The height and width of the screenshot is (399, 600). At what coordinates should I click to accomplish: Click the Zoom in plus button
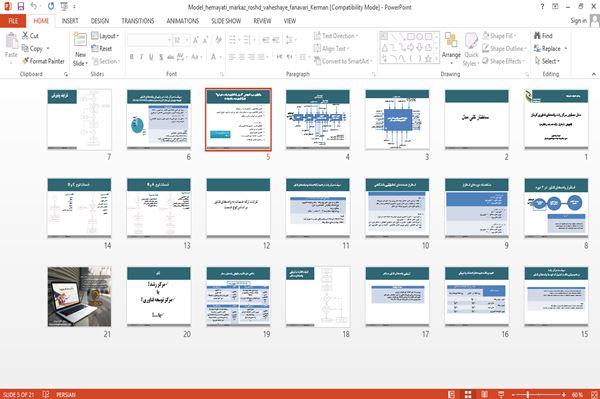563,394
